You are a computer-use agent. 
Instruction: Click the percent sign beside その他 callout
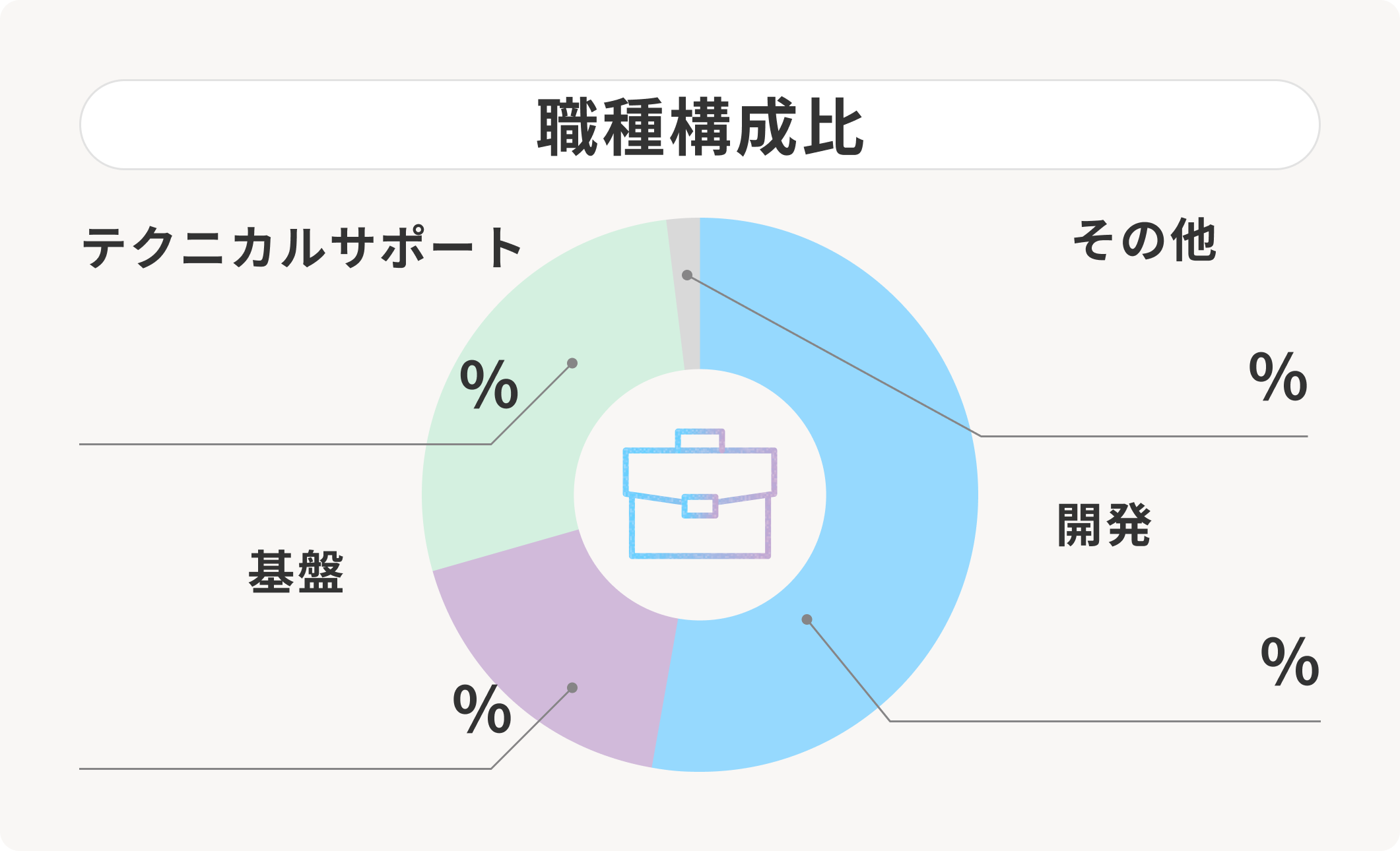point(1278,377)
